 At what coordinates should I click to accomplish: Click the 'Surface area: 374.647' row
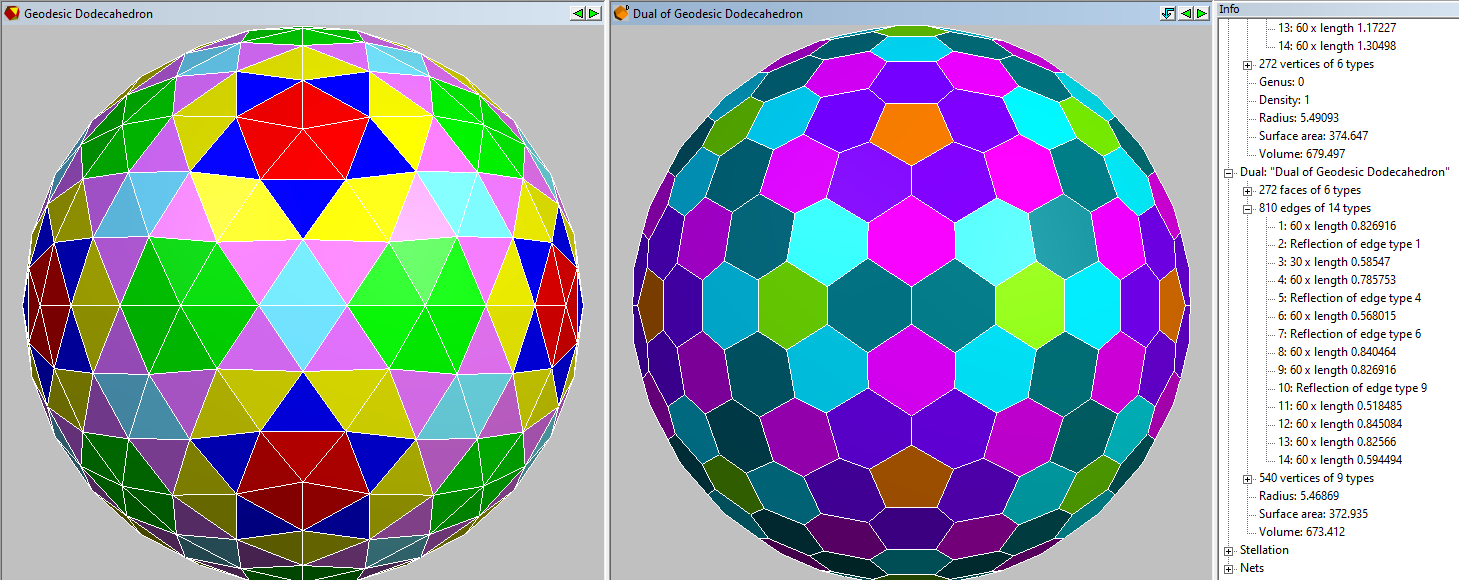tap(1314, 136)
